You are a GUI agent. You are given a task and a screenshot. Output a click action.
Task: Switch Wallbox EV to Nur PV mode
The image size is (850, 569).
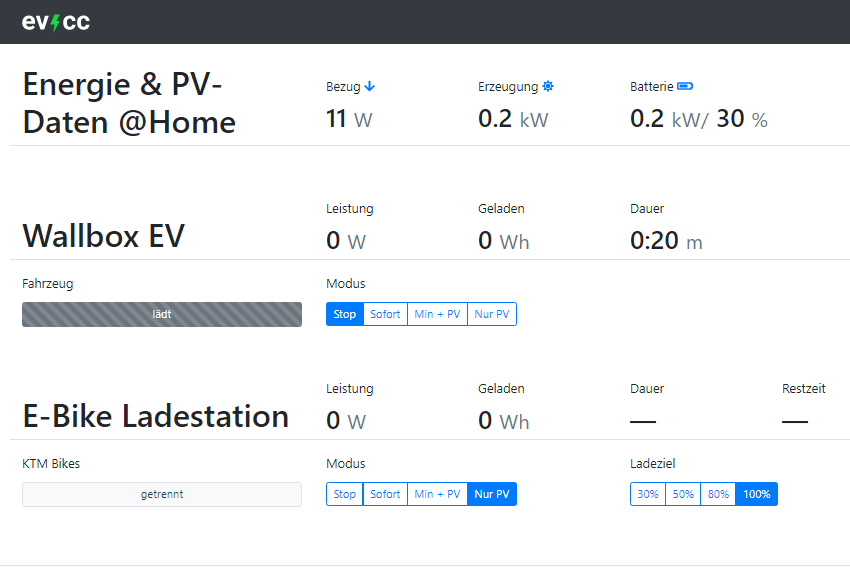[492, 314]
